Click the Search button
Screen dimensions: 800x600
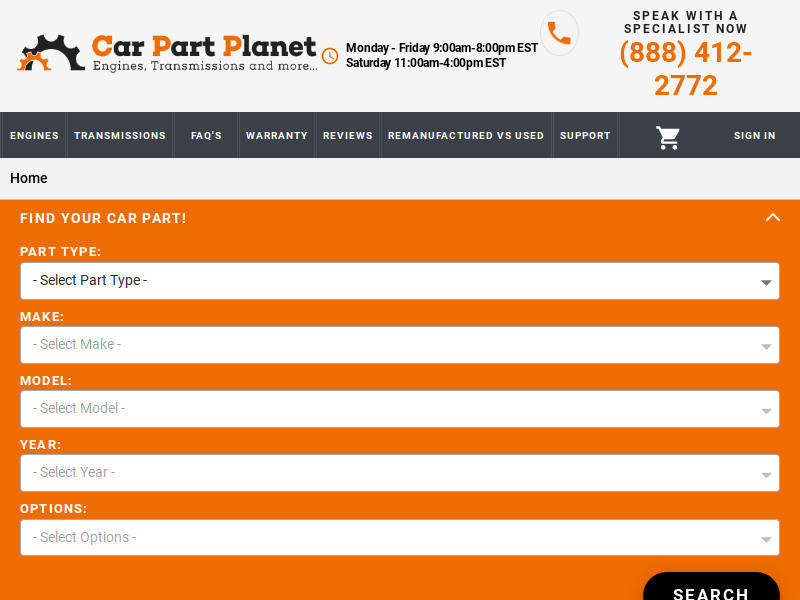point(711,586)
